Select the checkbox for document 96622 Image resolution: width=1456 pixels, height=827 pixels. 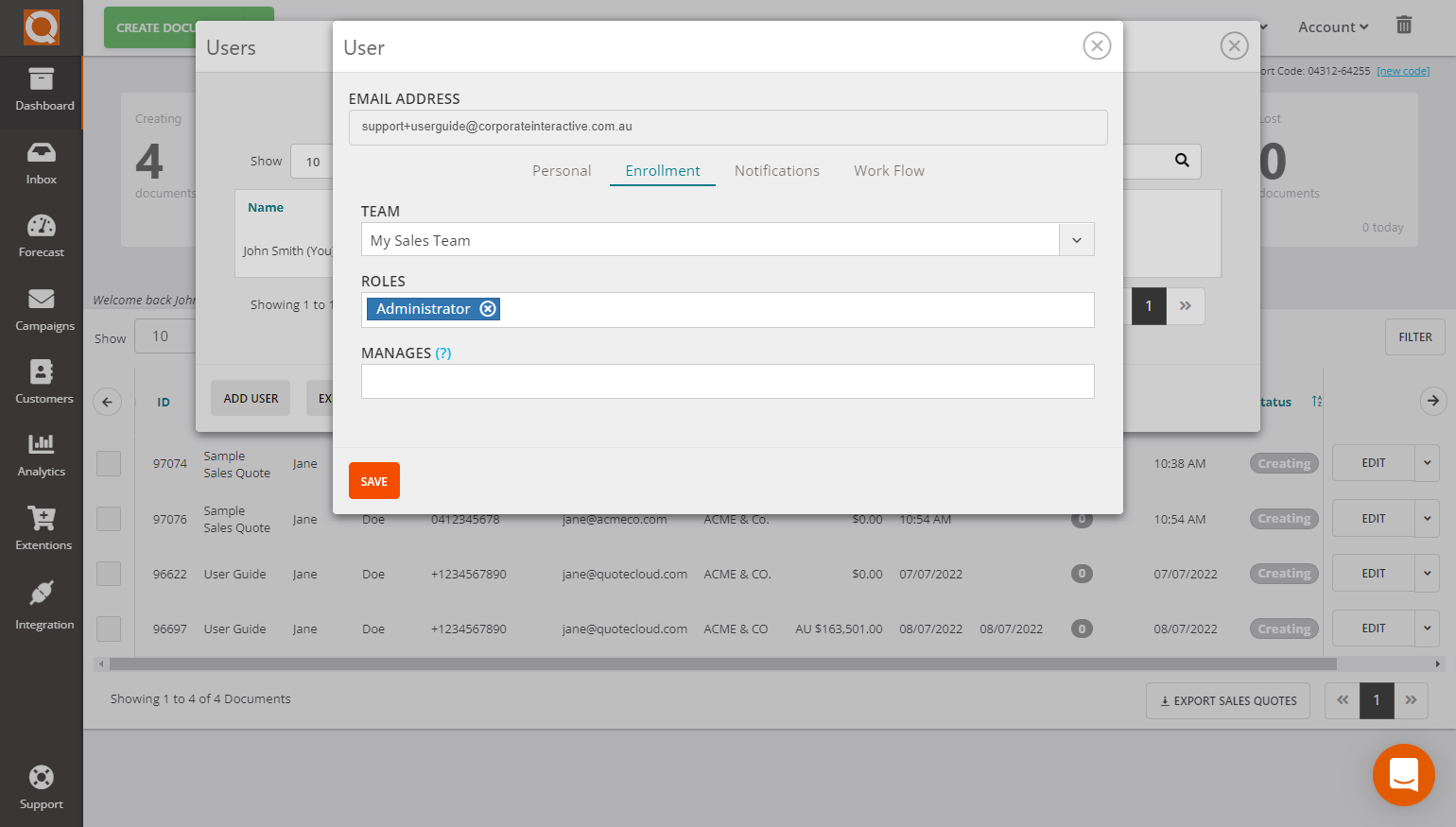[109, 574]
